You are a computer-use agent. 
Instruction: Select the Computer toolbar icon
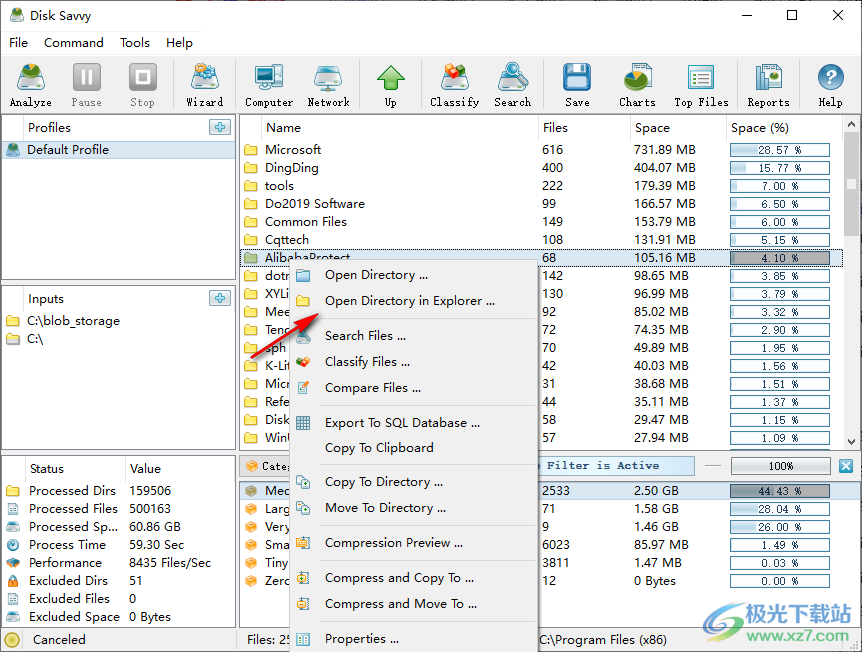(269, 85)
